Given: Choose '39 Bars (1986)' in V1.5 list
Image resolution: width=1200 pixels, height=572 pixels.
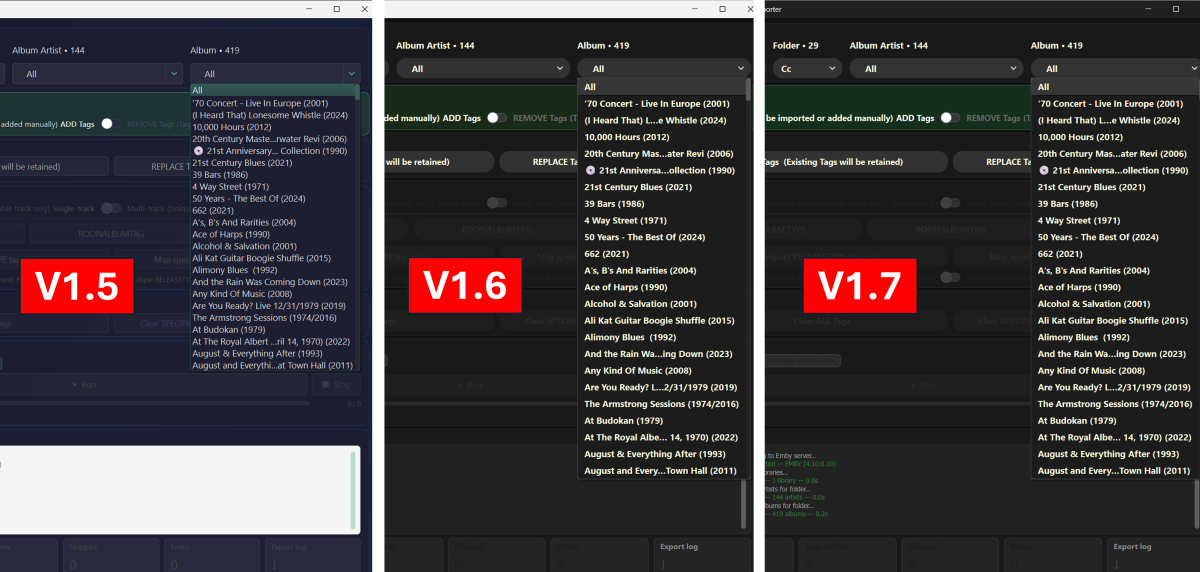Looking at the screenshot, I should pyautogui.click(x=273, y=174).
